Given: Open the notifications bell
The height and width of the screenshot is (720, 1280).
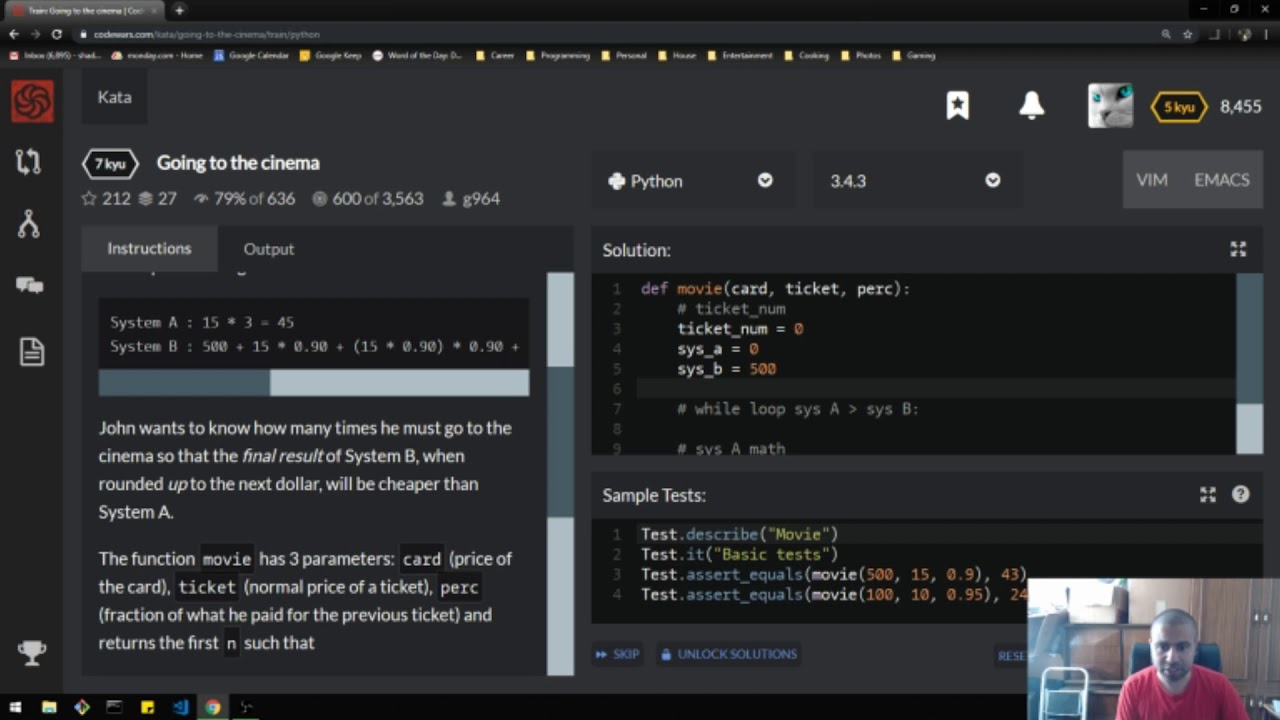Looking at the screenshot, I should coord(1031,105).
